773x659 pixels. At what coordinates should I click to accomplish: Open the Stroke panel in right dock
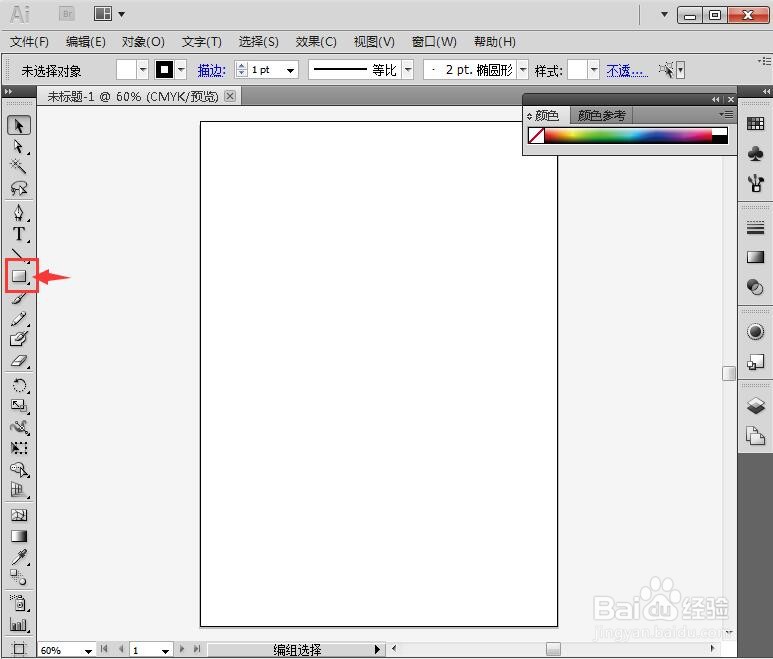coord(755,228)
